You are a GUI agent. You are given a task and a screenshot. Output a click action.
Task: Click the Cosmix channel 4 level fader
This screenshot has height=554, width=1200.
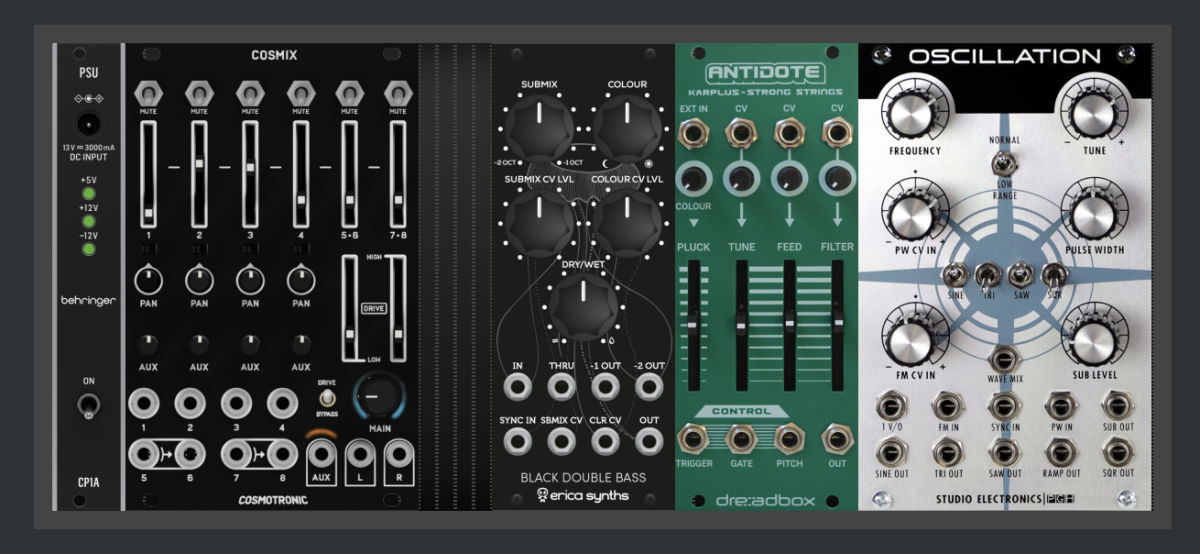click(x=300, y=174)
